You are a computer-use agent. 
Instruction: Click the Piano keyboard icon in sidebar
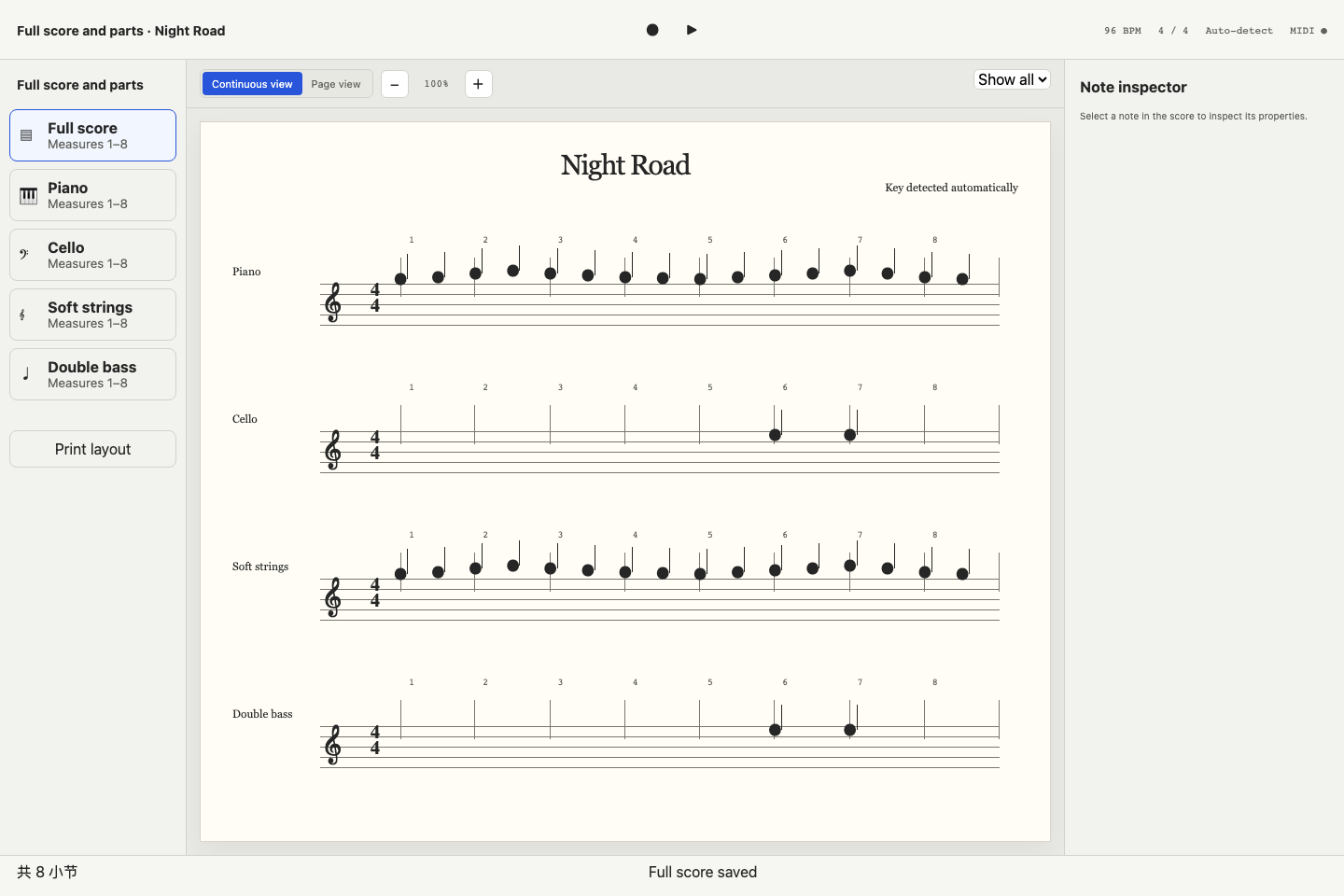29,195
